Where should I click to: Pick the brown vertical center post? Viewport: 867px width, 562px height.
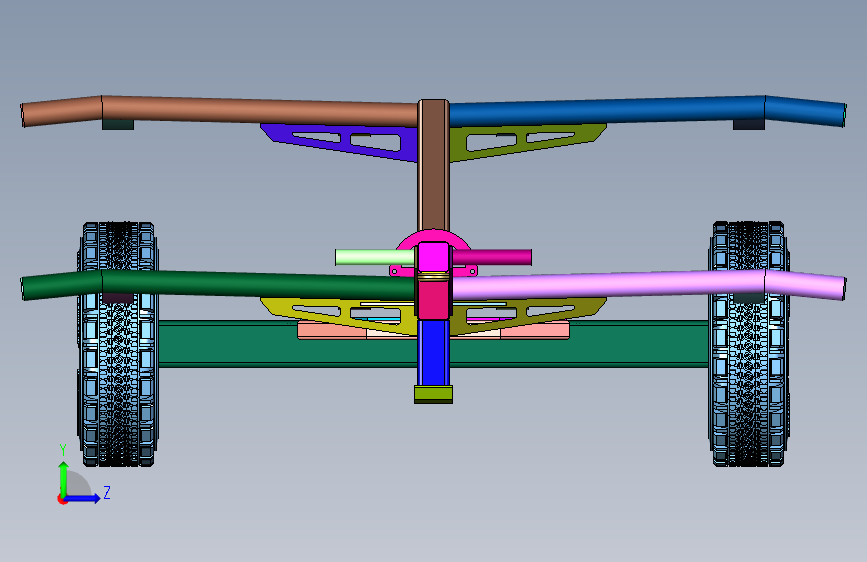click(x=434, y=166)
